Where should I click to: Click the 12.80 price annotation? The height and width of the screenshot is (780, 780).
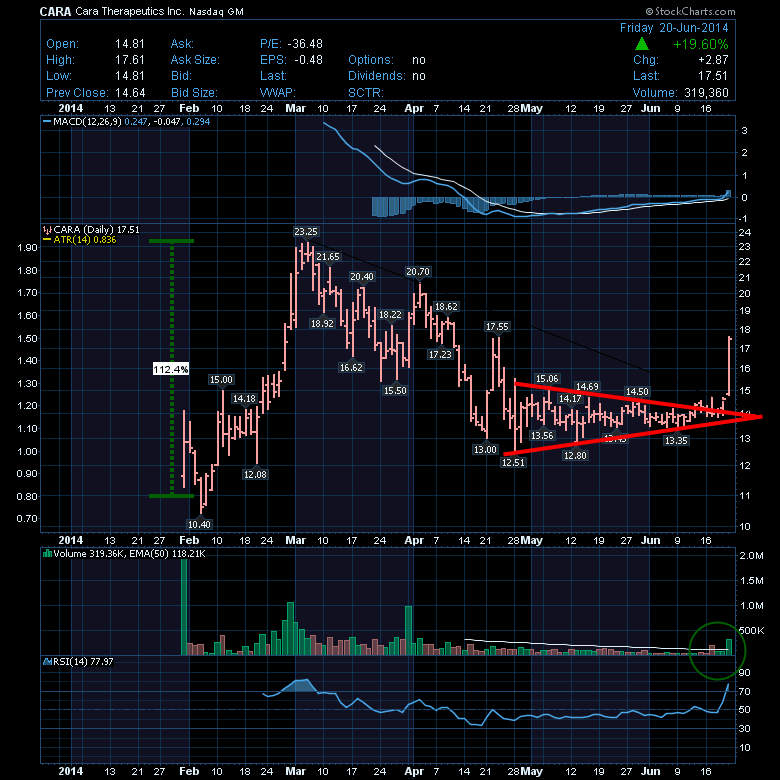tap(575, 455)
